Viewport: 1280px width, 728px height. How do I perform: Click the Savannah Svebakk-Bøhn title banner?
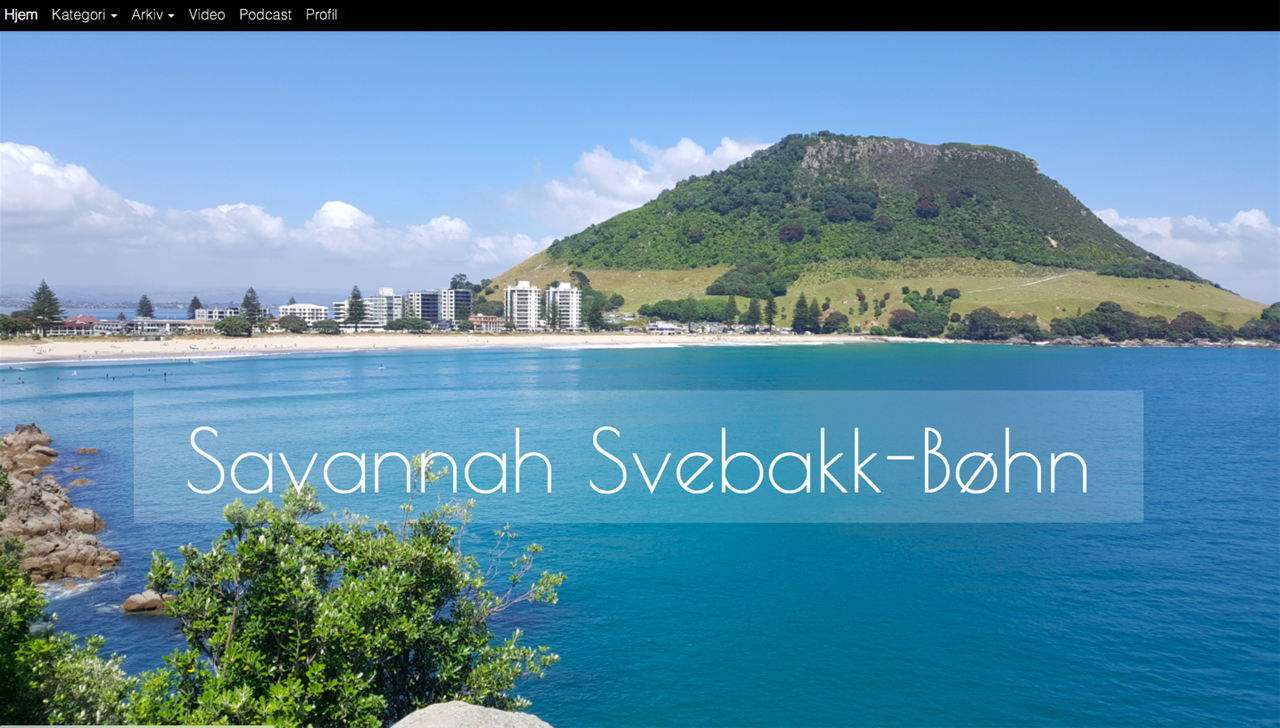(638, 457)
